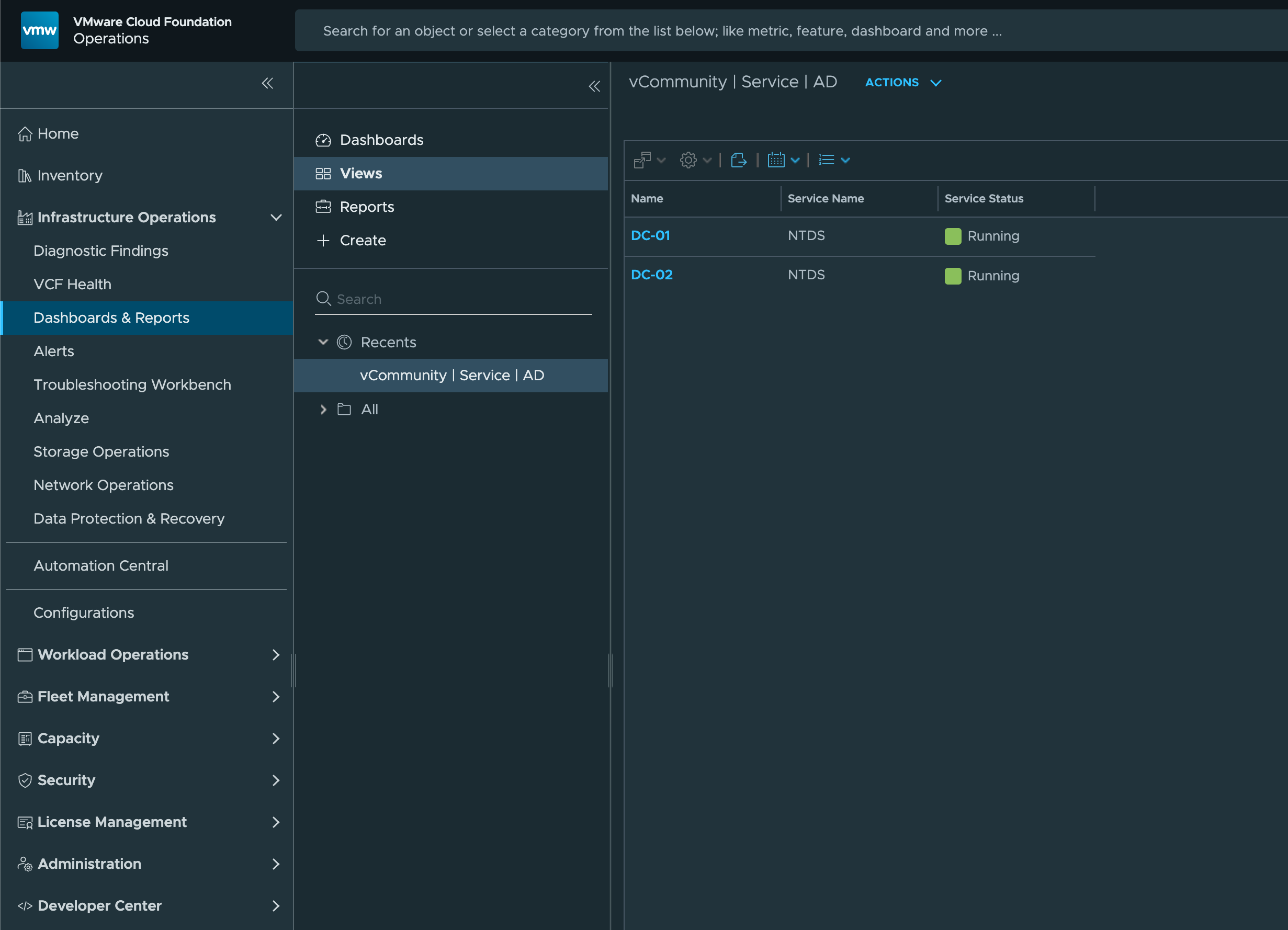
Task: Expand the Workload Operations menu
Action: 276,655
